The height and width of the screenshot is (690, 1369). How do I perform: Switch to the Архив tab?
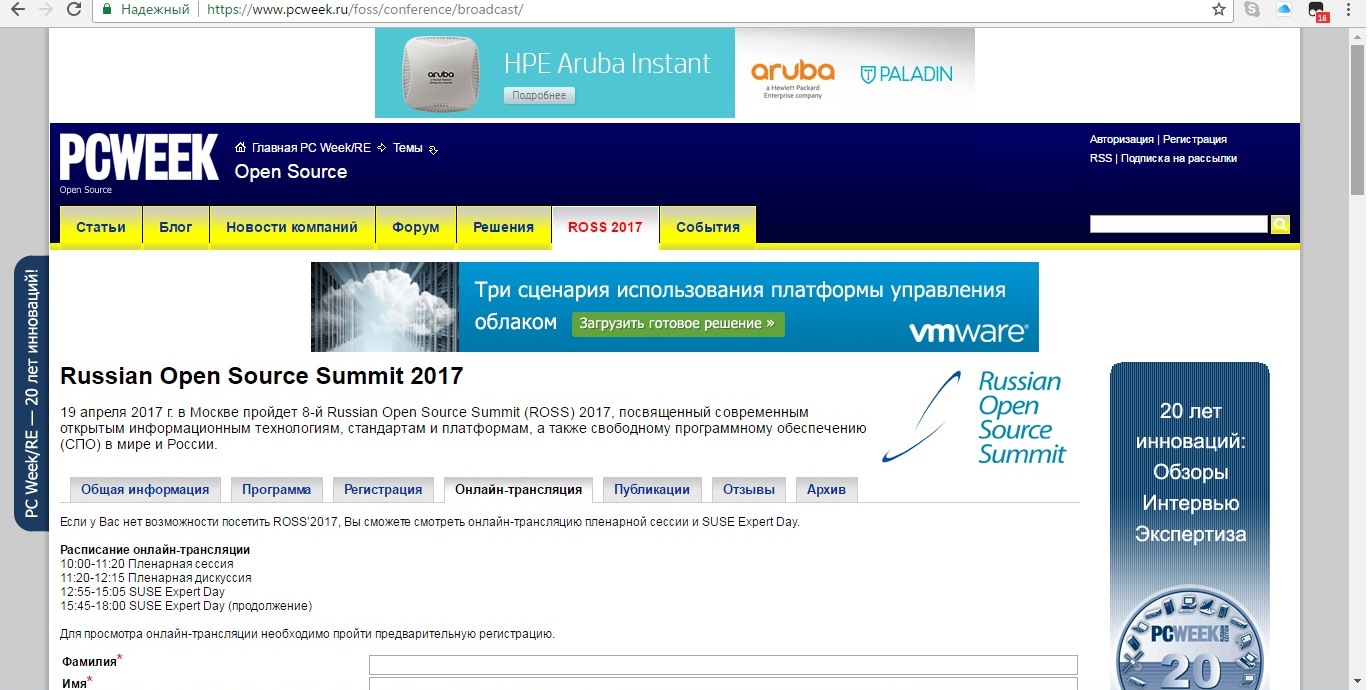pyautogui.click(x=826, y=490)
